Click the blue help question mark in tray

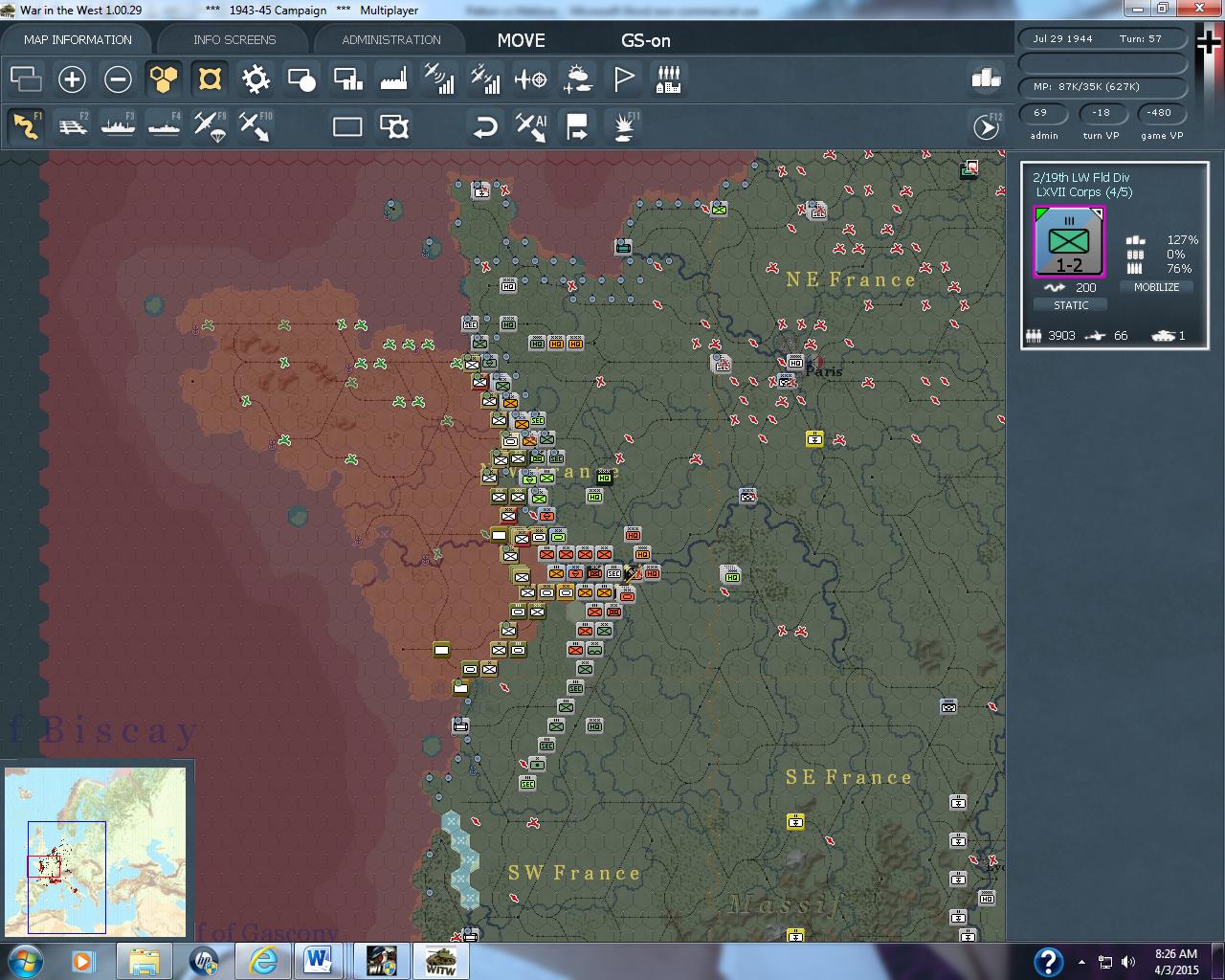1049,961
